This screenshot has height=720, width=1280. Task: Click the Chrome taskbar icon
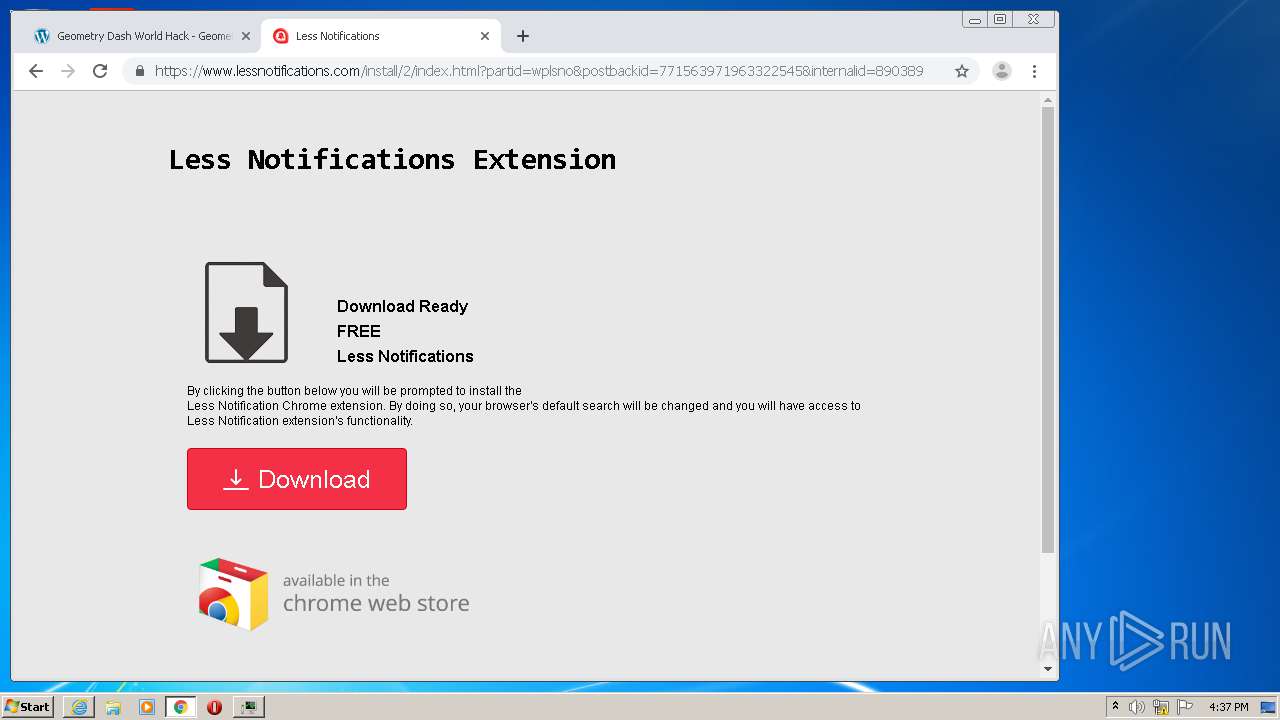[x=181, y=707]
